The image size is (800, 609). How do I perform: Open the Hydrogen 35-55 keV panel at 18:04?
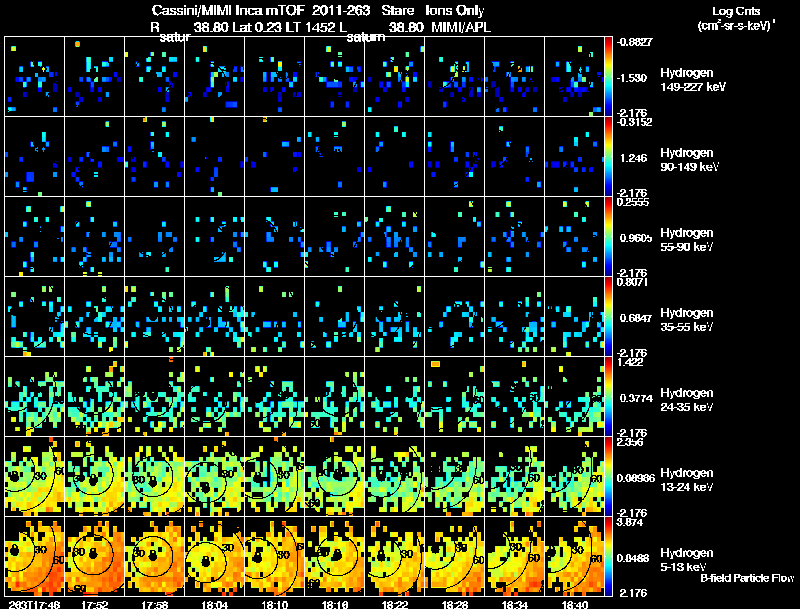pyautogui.click(x=215, y=317)
